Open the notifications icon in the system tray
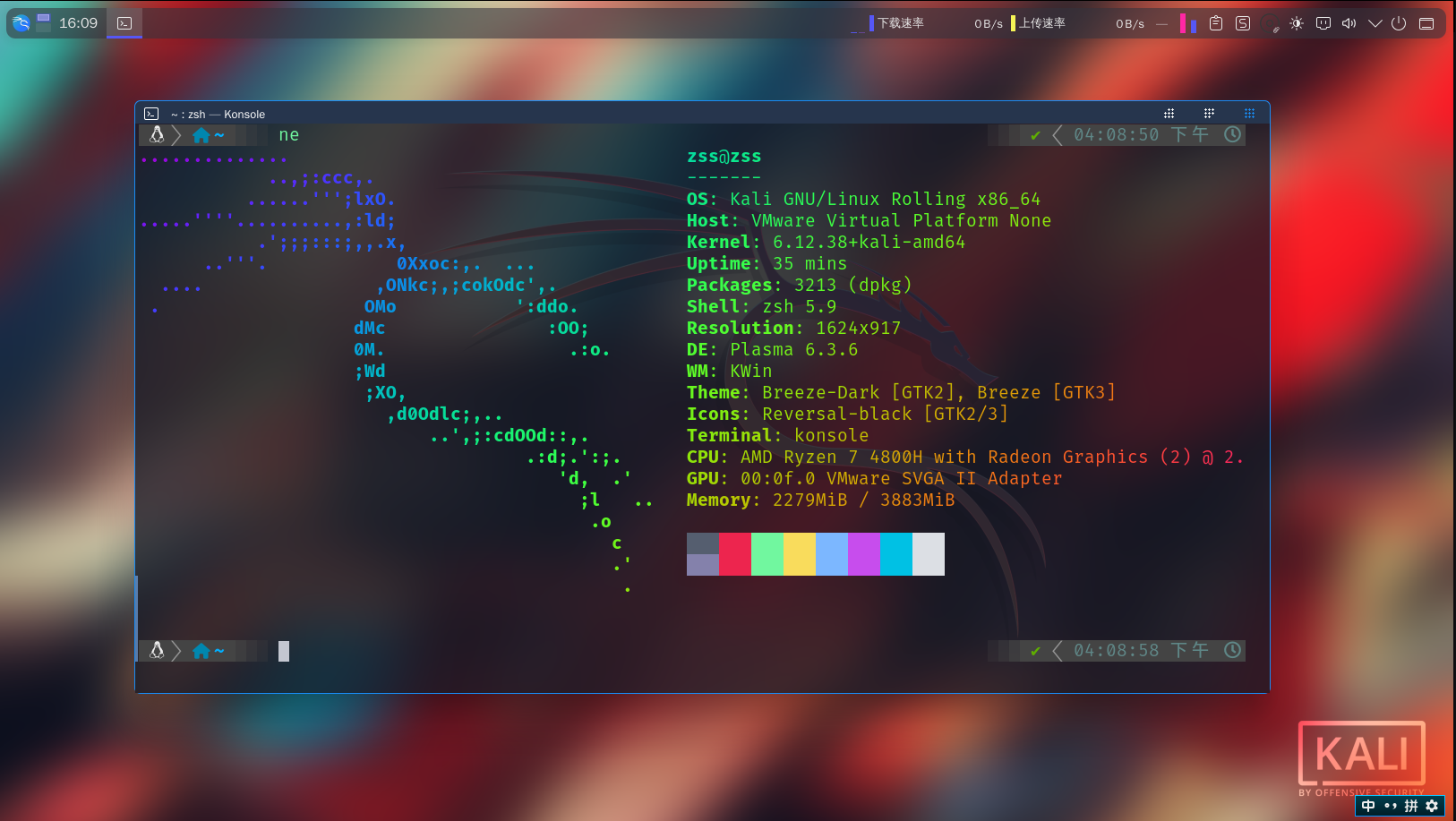The image size is (1456, 821). pyautogui.click(x=1323, y=23)
